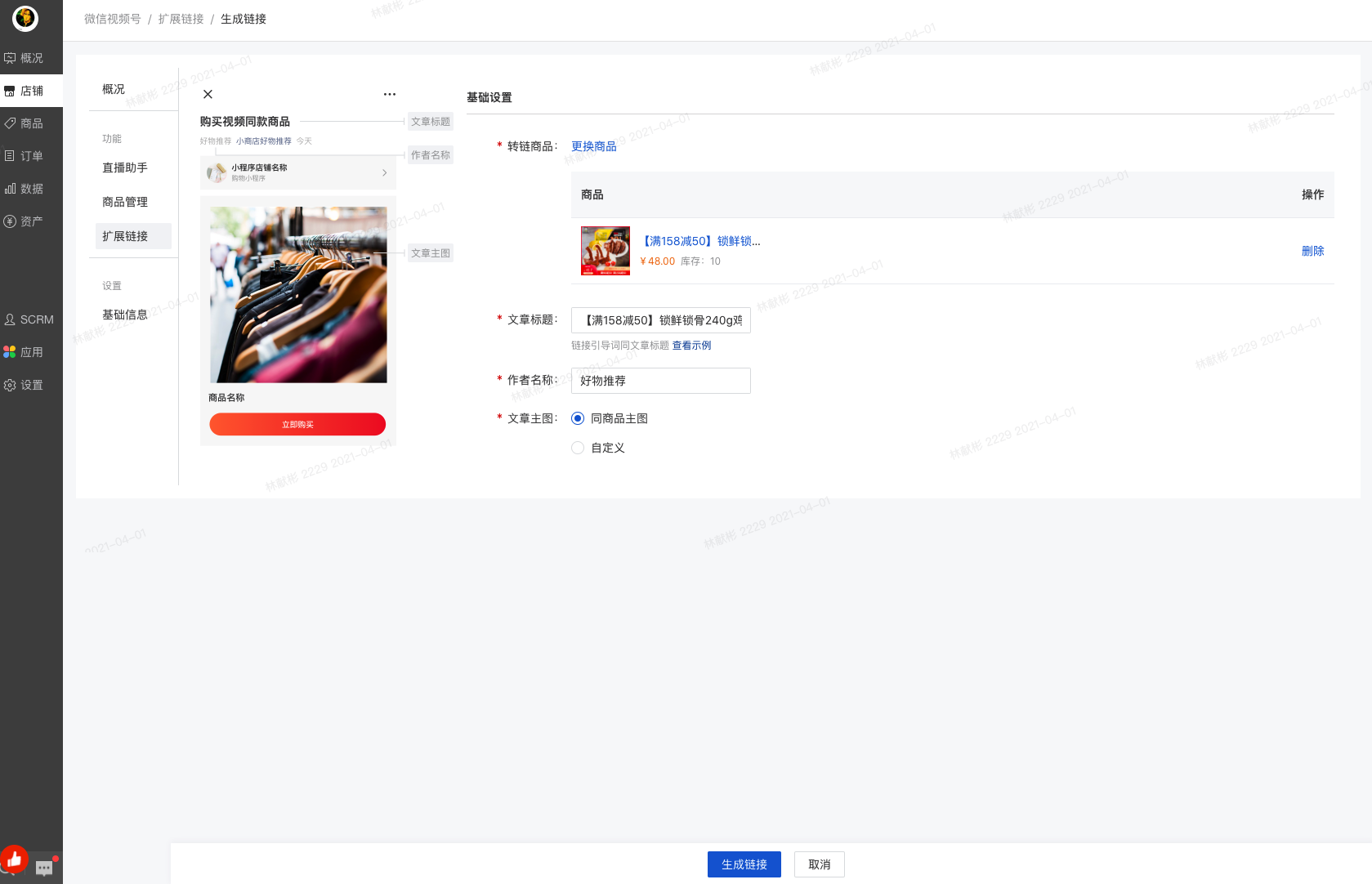Click the preview three-dots more menu
Viewport: 1372px width, 884px height.
[390, 94]
